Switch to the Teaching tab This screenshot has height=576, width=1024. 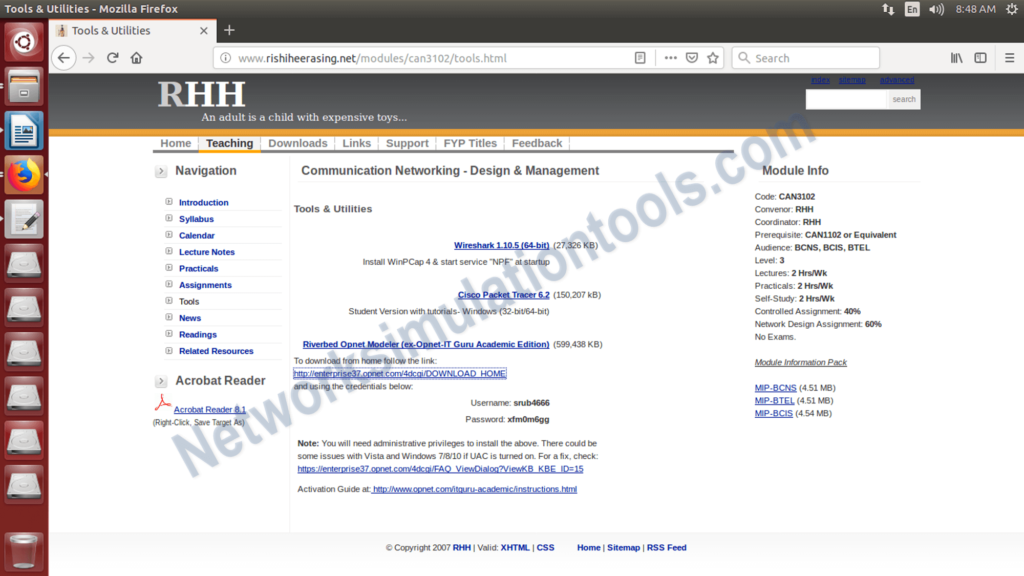click(x=229, y=143)
